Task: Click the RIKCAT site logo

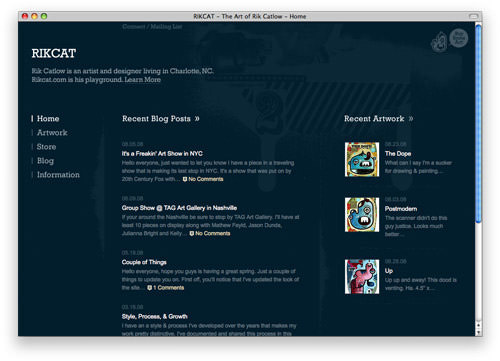Action: pyautogui.click(x=54, y=53)
